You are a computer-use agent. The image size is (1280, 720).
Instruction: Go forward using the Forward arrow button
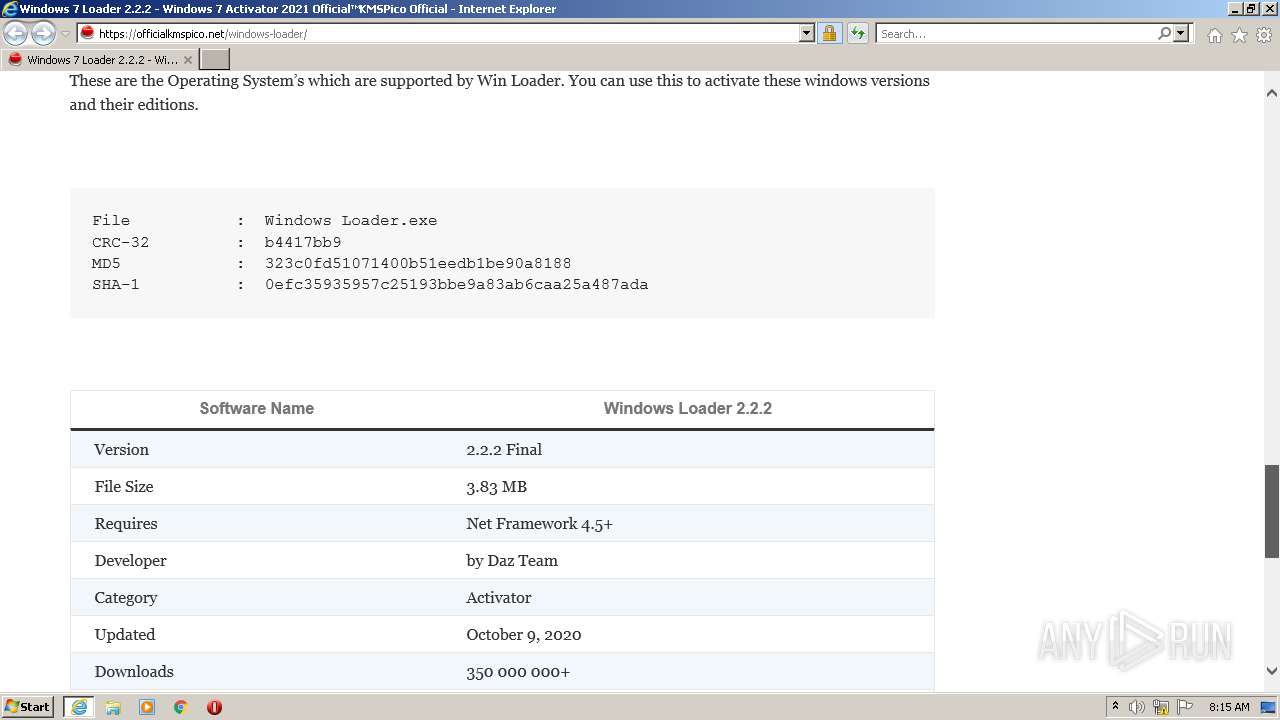[43, 34]
